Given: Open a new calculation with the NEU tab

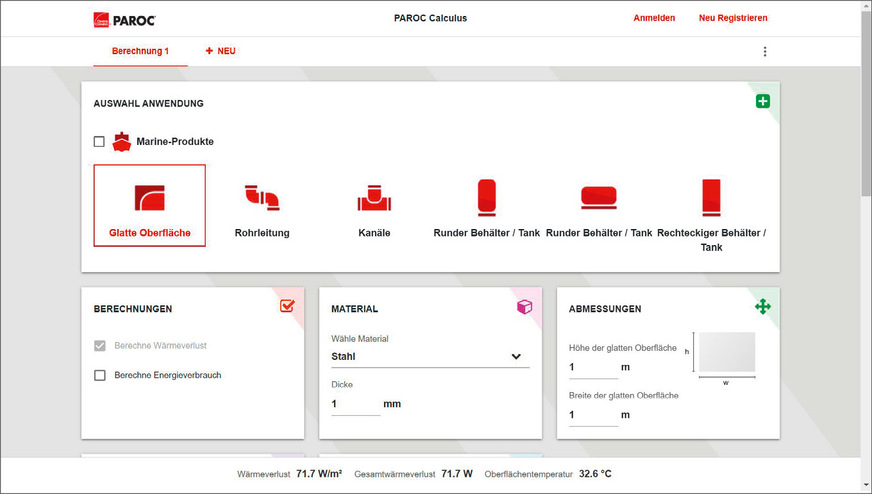Looking at the screenshot, I should coord(221,51).
